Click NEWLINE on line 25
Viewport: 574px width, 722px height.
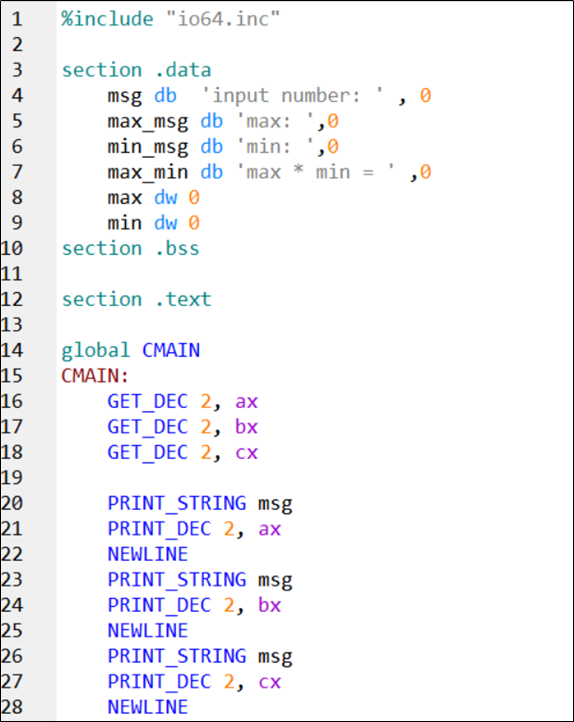[x=148, y=630]
